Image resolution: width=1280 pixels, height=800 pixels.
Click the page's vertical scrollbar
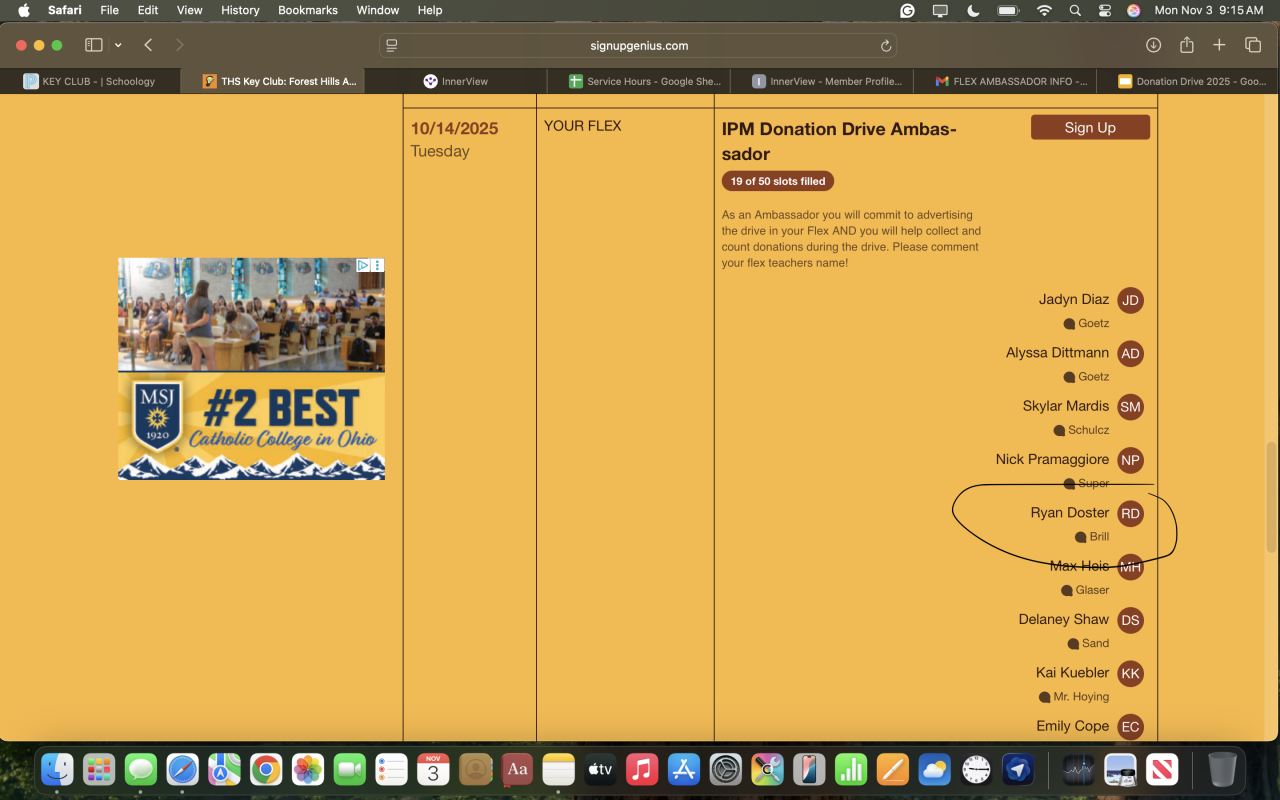coord(1272,497)
